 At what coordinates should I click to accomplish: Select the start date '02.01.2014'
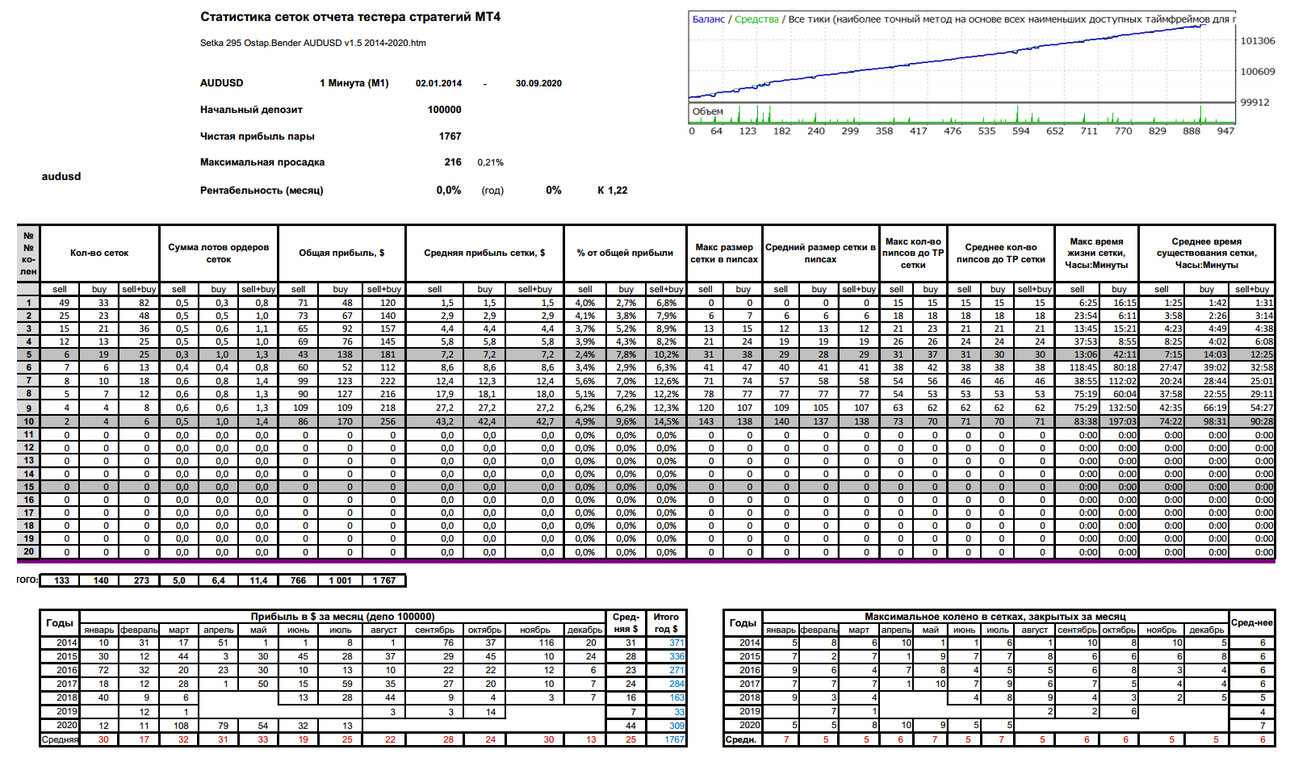pyautogui.click(x=438, y=84)
